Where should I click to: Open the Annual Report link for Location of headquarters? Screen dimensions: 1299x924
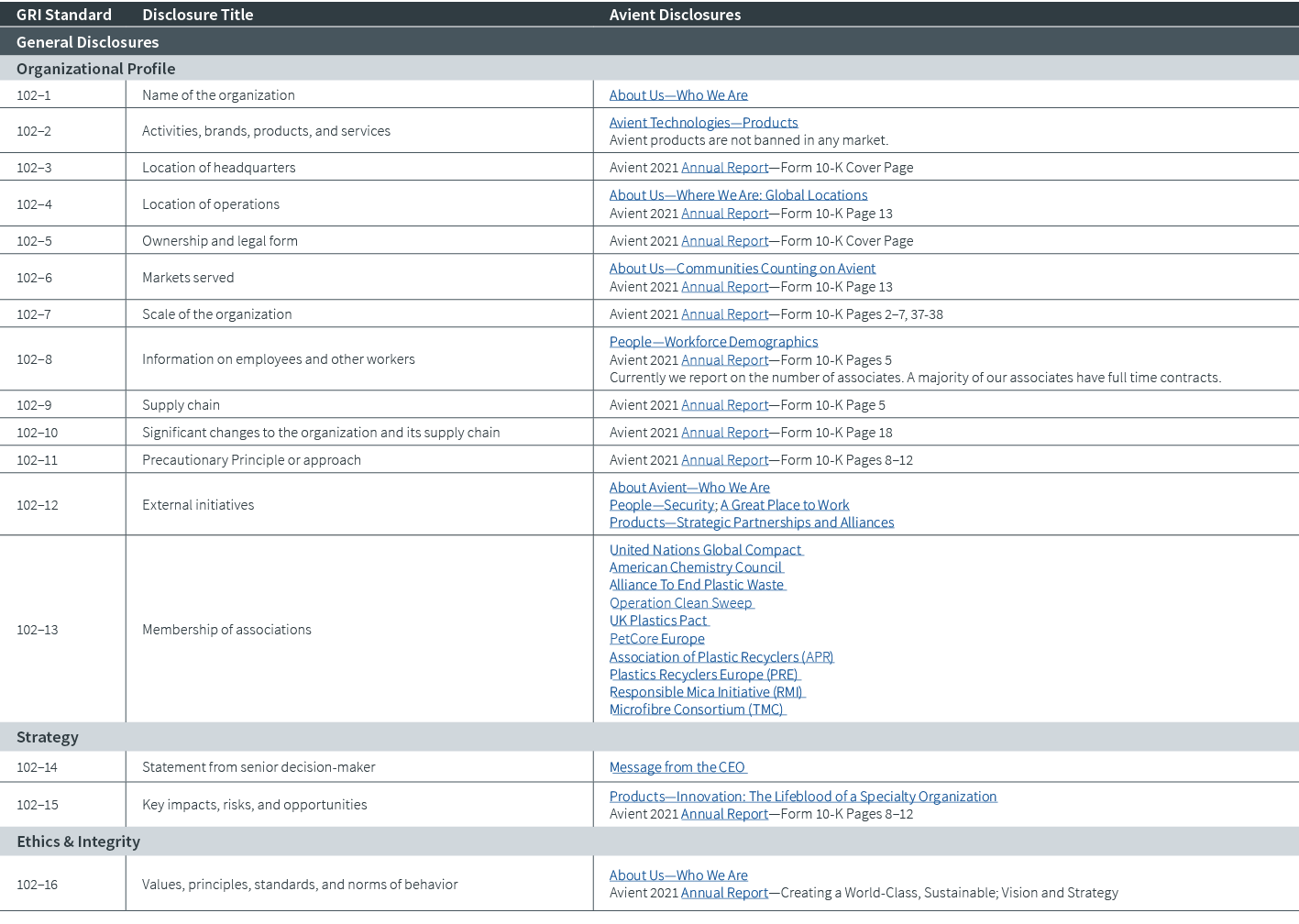[x=724, y=167]
